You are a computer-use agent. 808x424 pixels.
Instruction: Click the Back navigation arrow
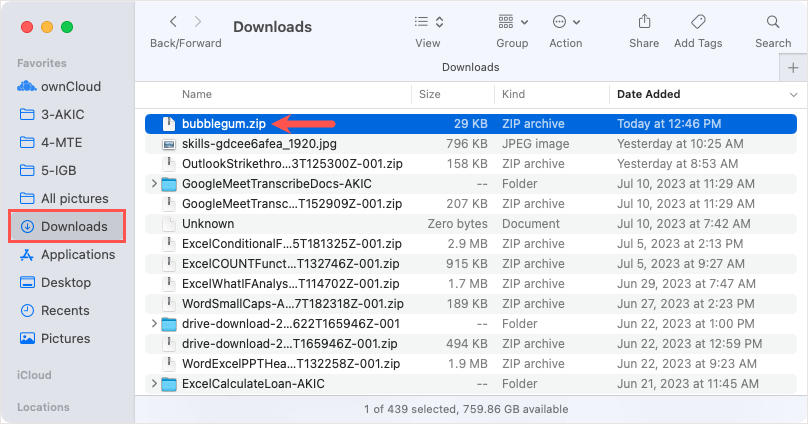click(x=174, y=21)
